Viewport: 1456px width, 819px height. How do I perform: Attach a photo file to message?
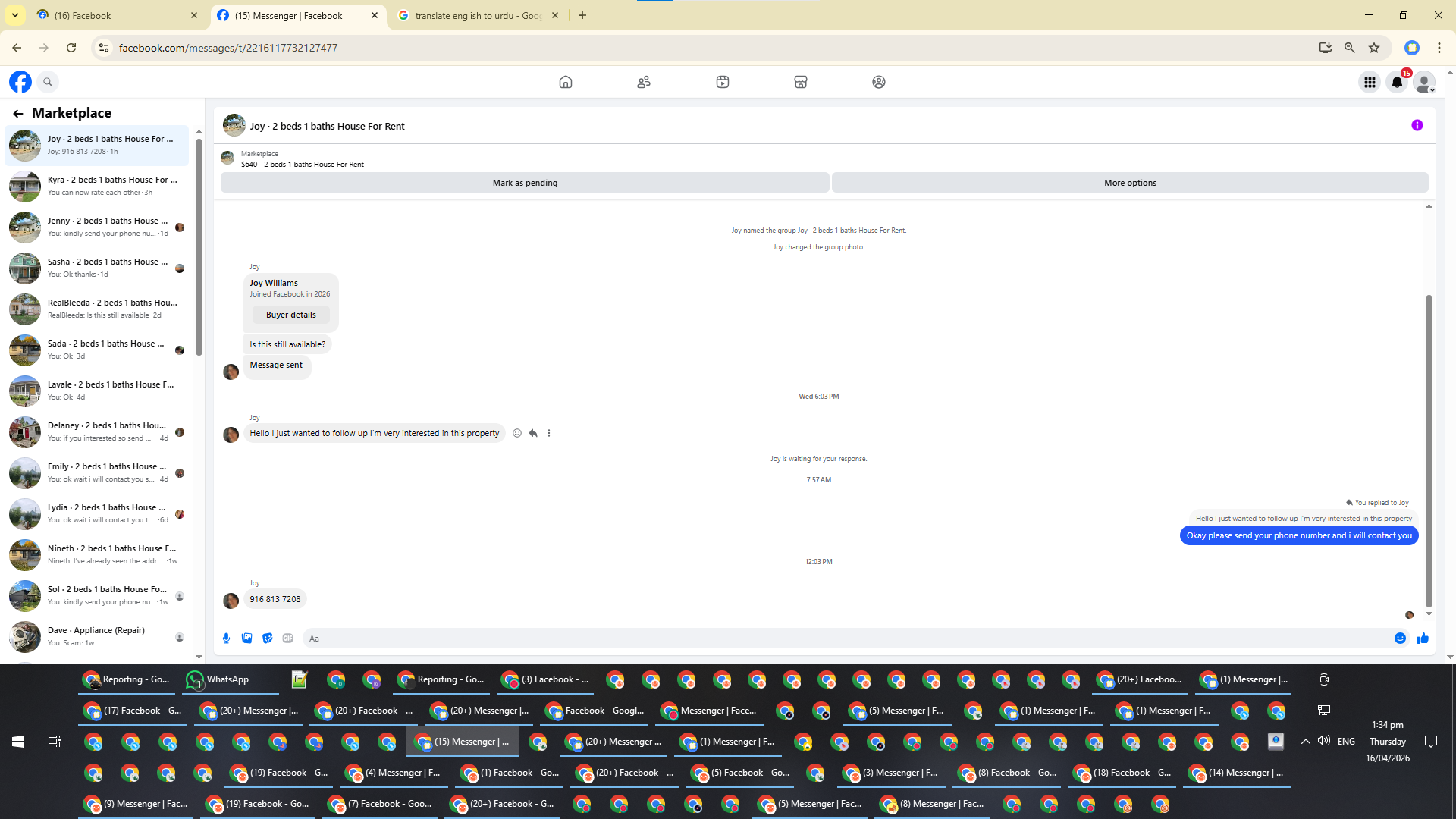tap(247, 639)
